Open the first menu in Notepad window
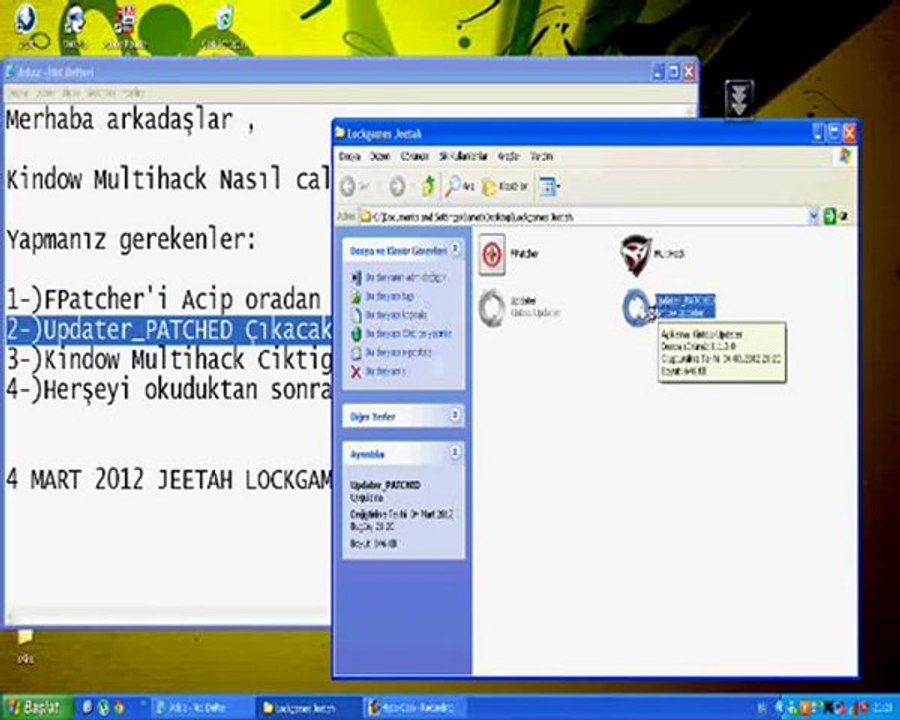This screenshot has width=900, height=720. pyautogui.click(x=17, y=92)
